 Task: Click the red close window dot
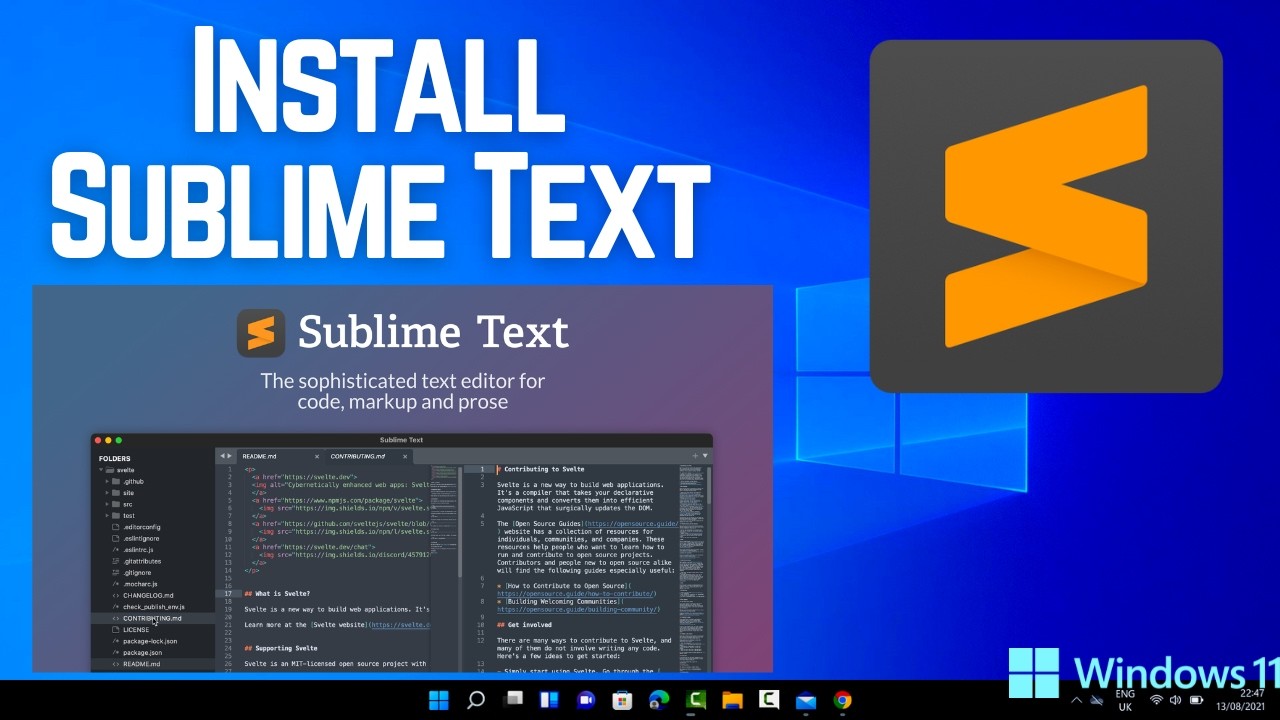tap(98, 440)
